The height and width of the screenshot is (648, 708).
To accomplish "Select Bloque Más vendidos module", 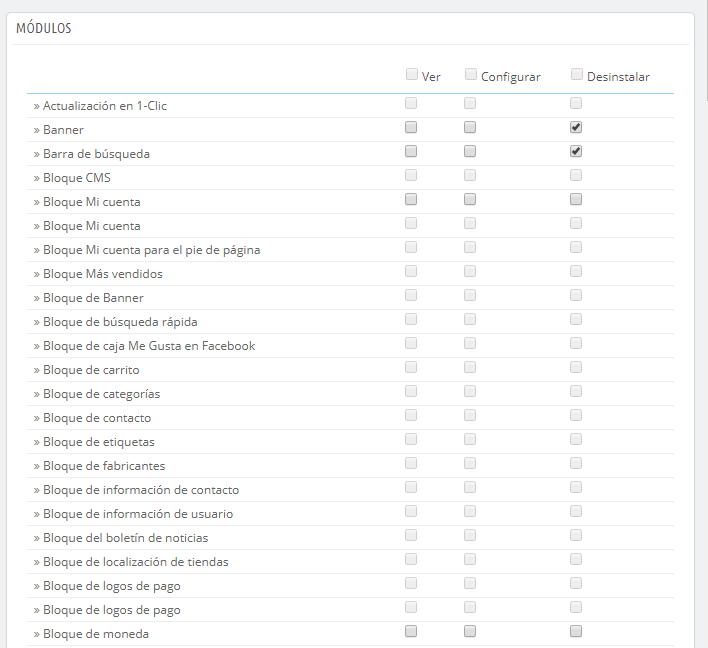I will 102,274.
